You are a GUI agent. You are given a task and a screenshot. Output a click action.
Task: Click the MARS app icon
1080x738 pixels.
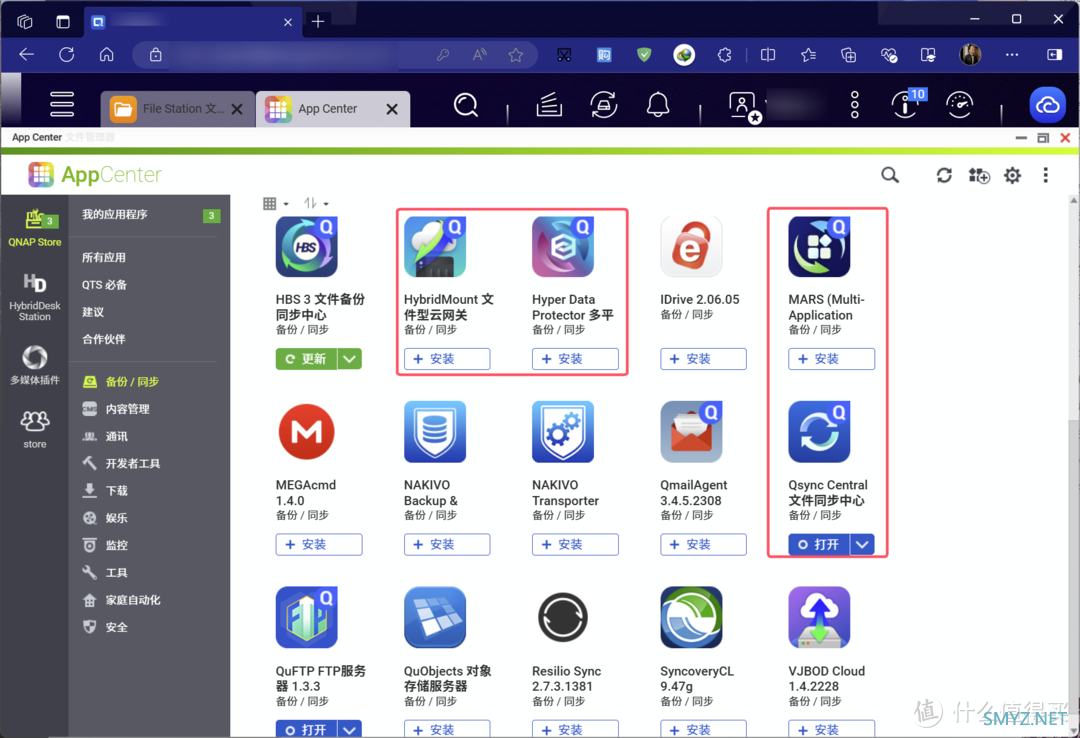pyautogui.click(x=819, y=247)
